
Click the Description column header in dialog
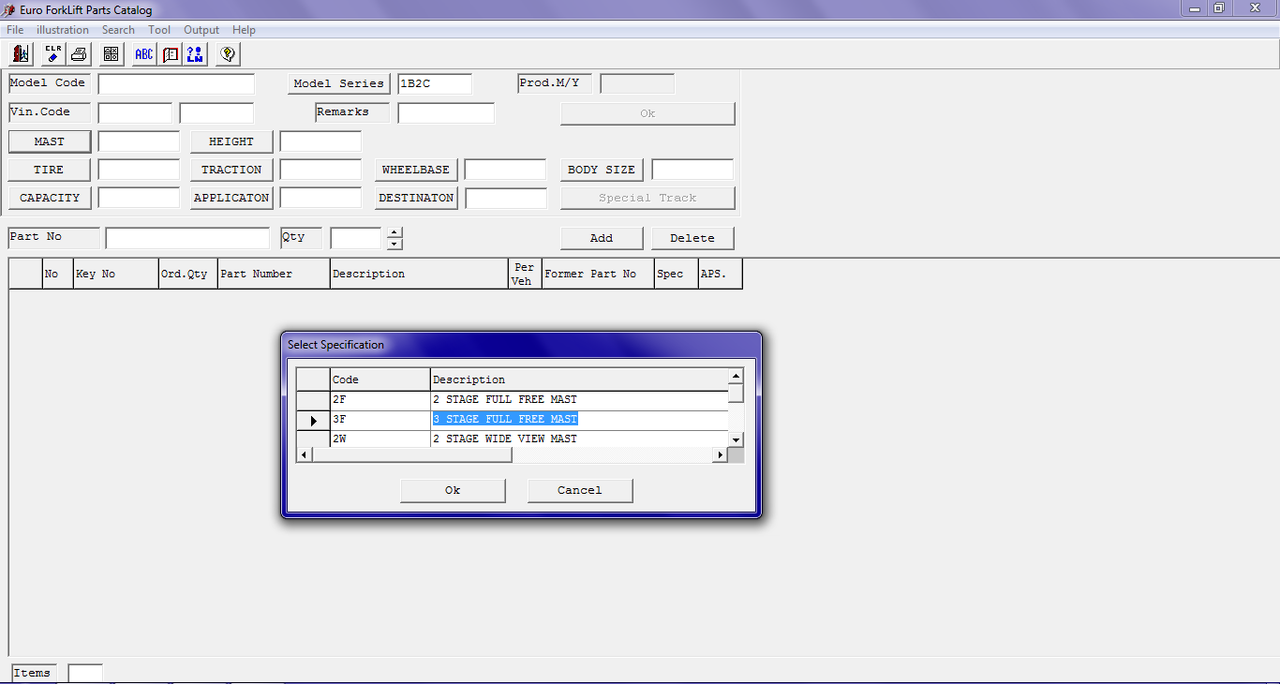point(579,380)
